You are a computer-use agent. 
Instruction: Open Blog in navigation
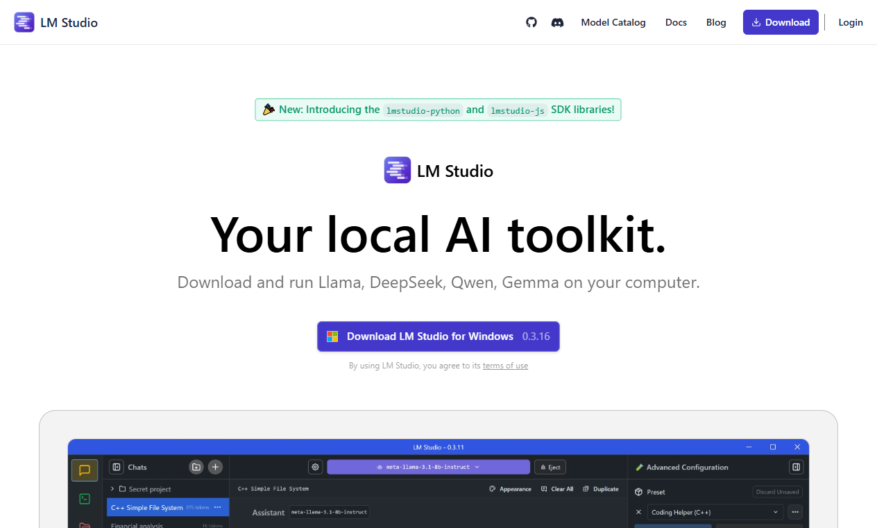click(x=716, y=22)
